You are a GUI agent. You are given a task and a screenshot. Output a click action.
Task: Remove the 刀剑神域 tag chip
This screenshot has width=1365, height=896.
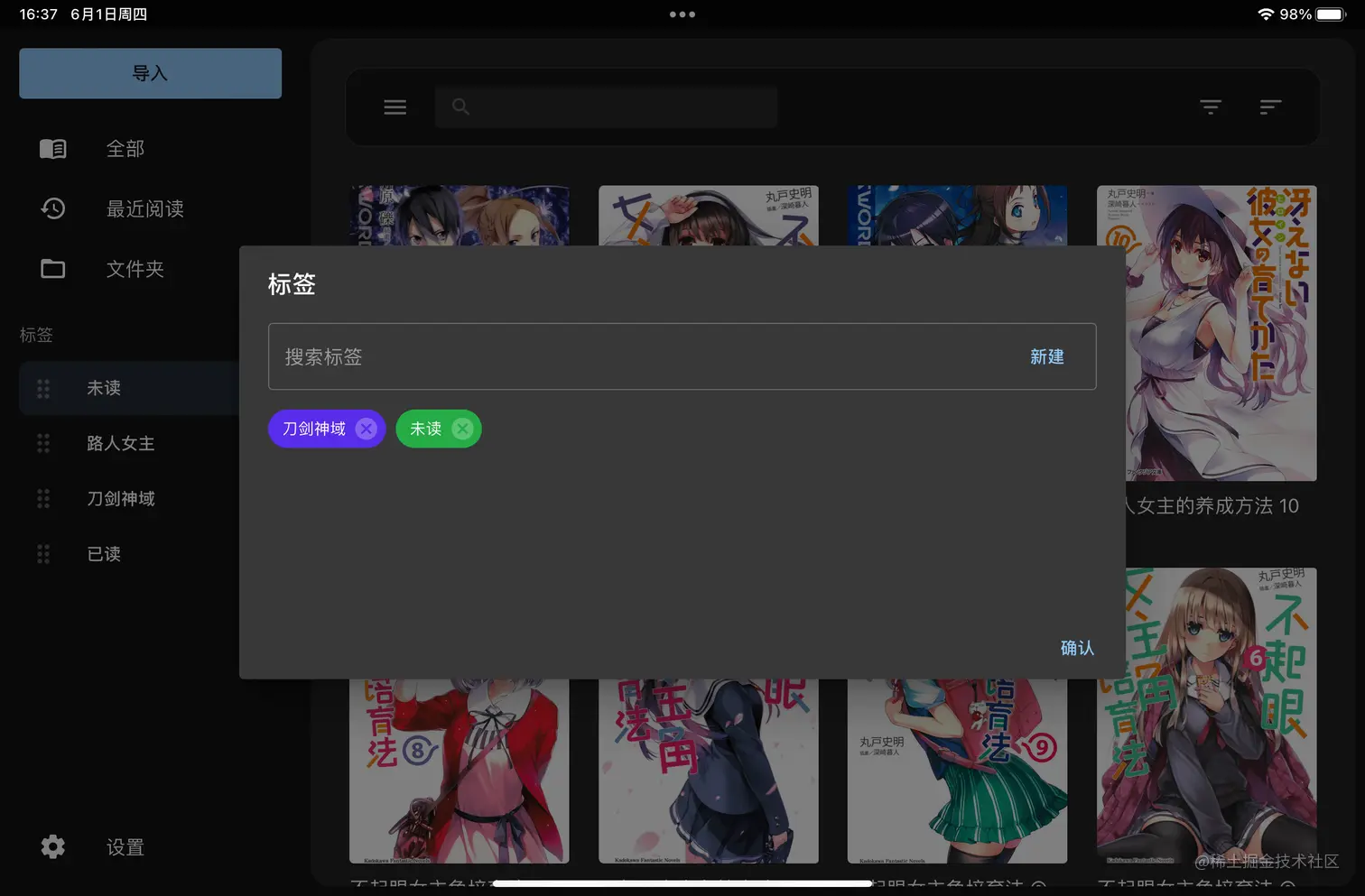[366, 429]
